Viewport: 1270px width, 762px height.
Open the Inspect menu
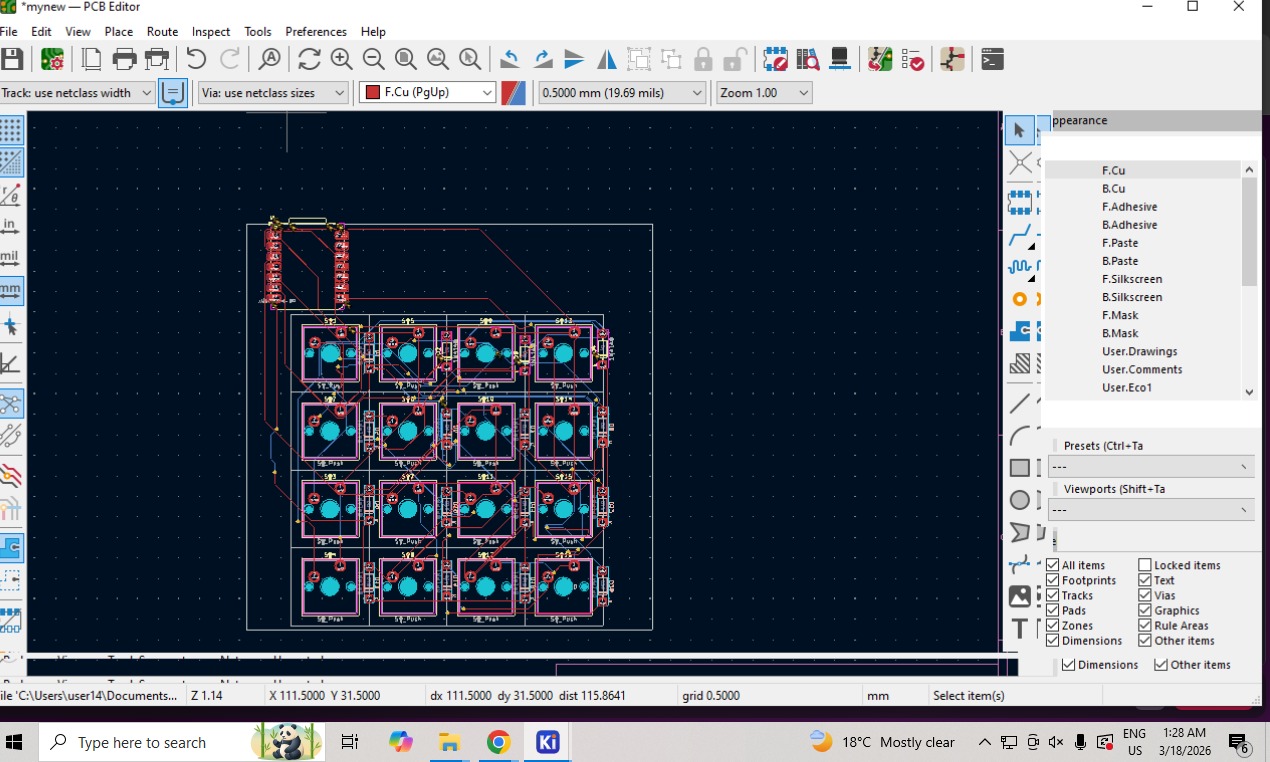click(x=210, y=32)
